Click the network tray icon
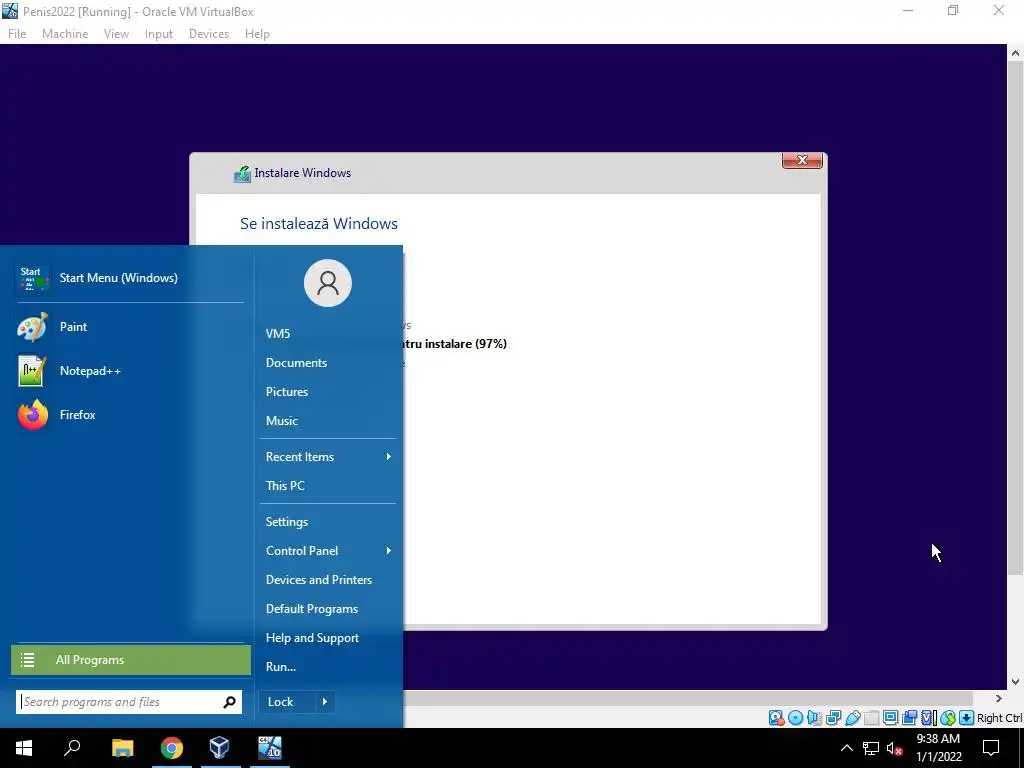Image resolution: width=1024 pixels, height=768 pixels. tap(871, 748)
